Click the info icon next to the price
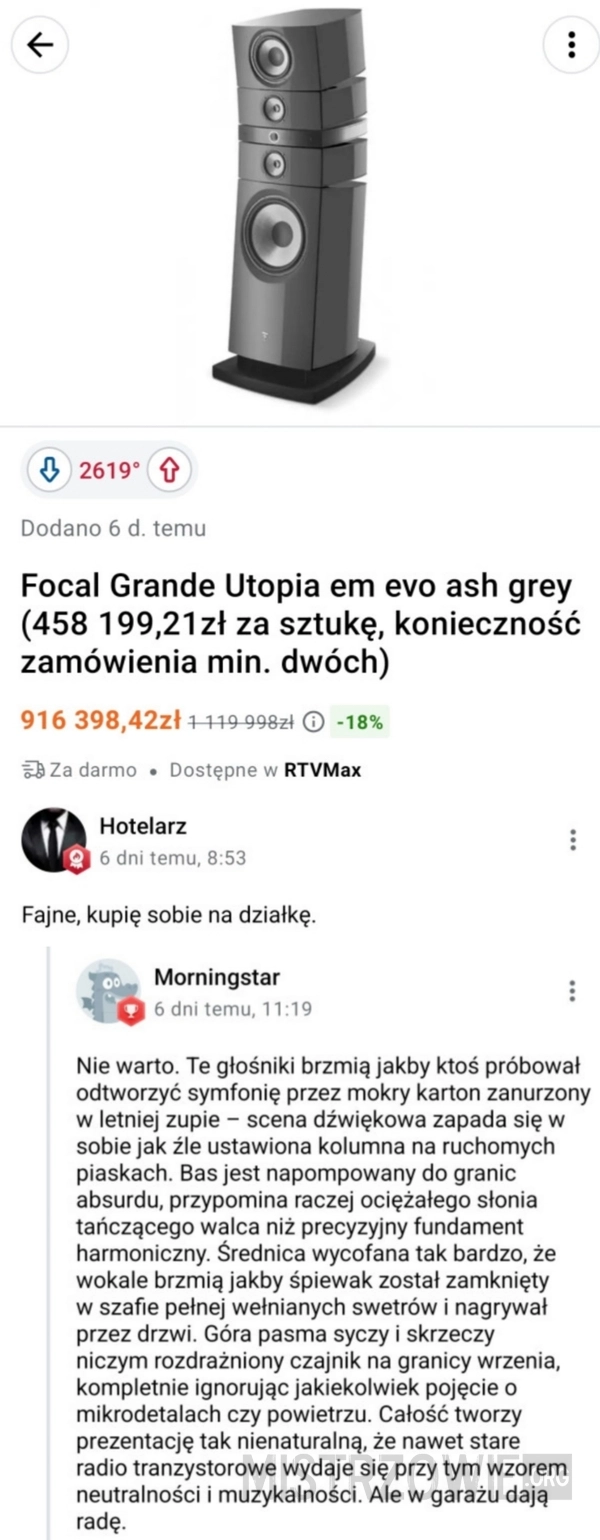This screenshot has width=600, height=1540. point(312,719)
